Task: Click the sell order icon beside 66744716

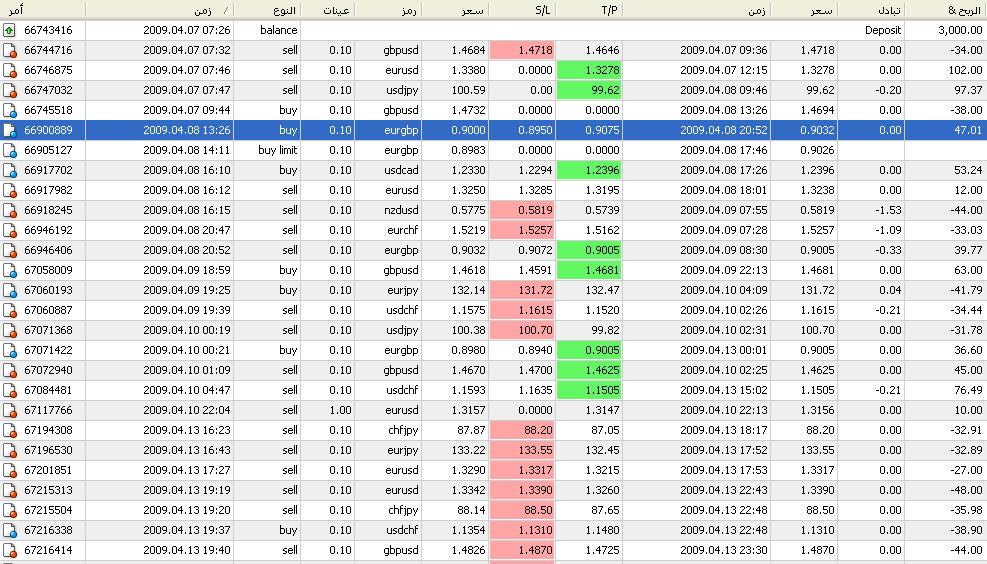Action: pyautogui.click(x=10, y=50)
